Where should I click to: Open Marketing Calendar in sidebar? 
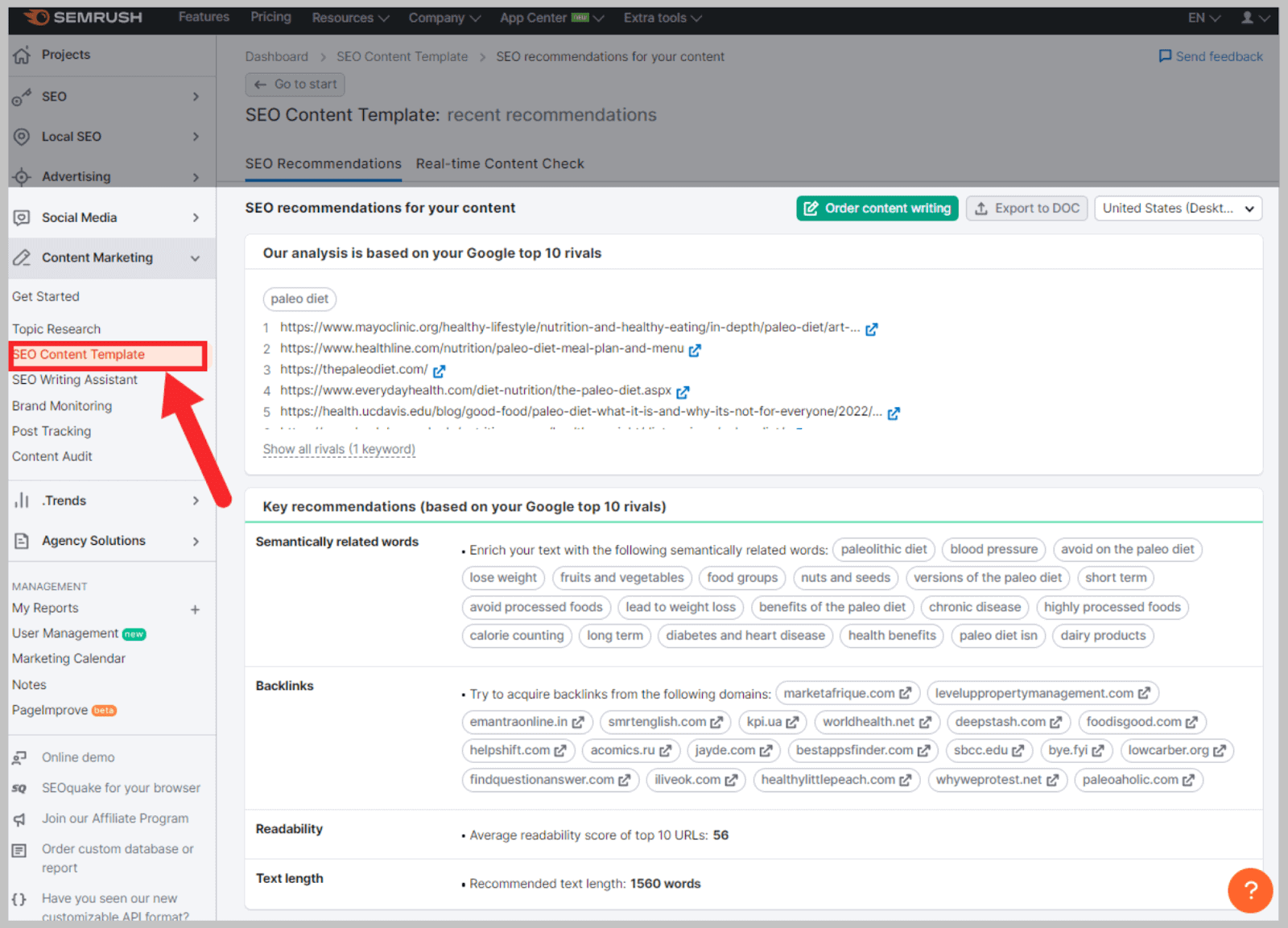click(68, 658)
